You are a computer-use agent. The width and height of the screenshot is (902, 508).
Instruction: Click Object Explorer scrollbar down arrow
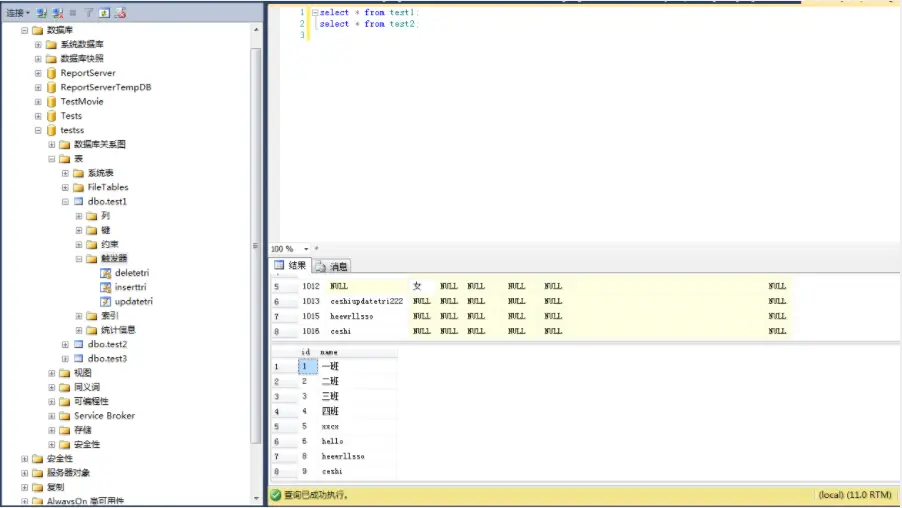point(256,499)
